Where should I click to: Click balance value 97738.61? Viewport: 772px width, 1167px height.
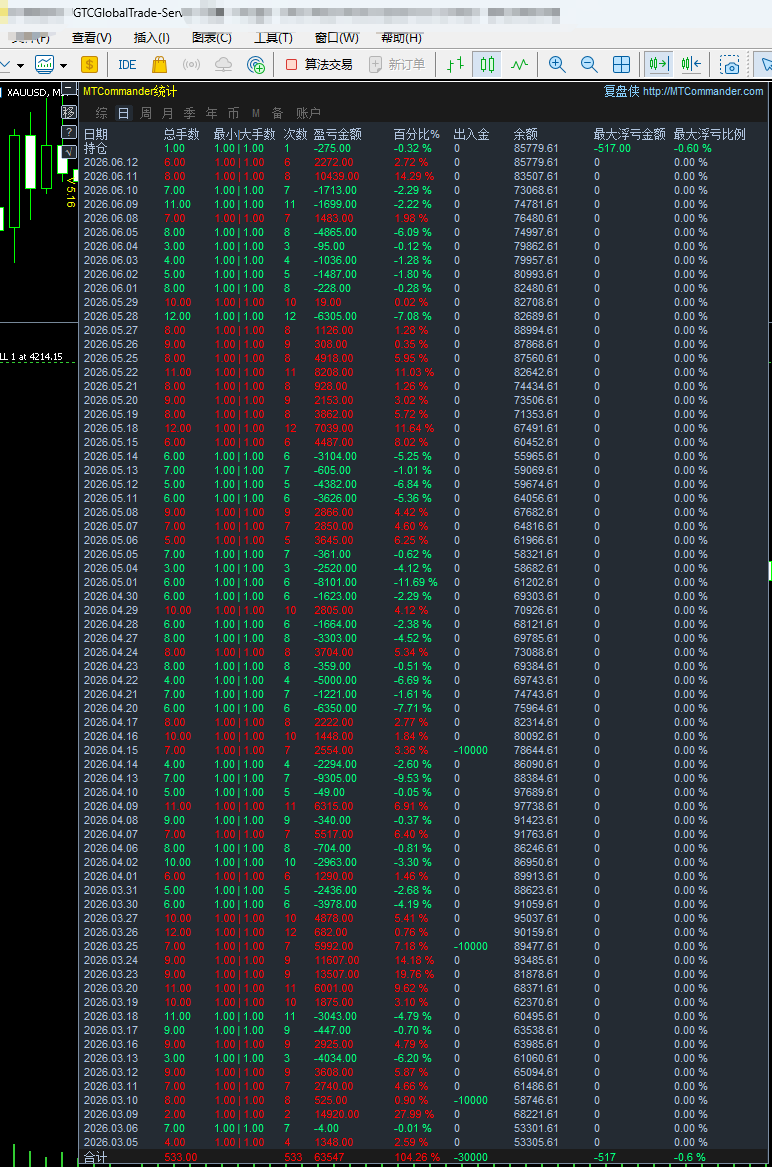[x=536, y=806]
